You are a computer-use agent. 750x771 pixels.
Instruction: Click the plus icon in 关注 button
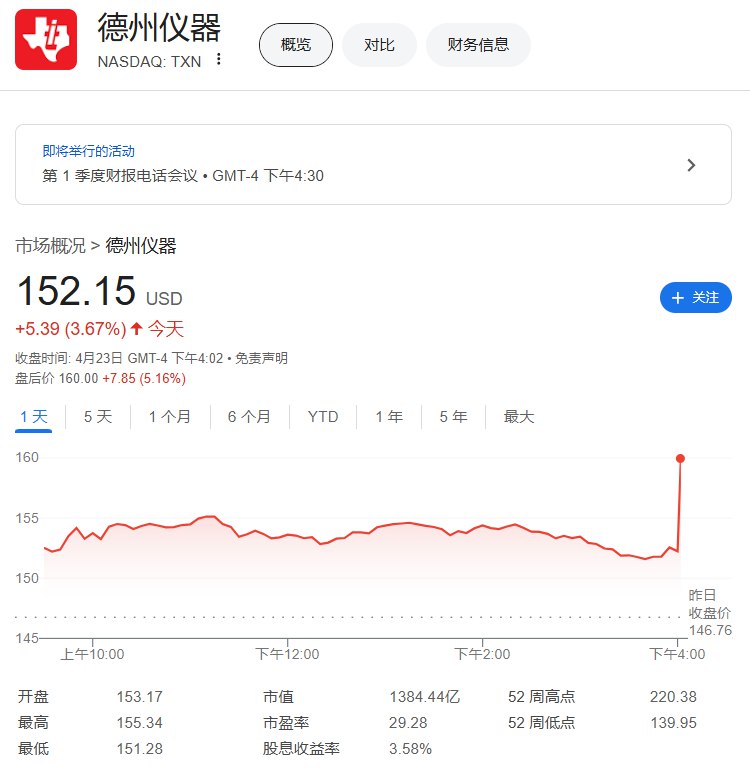678,297
